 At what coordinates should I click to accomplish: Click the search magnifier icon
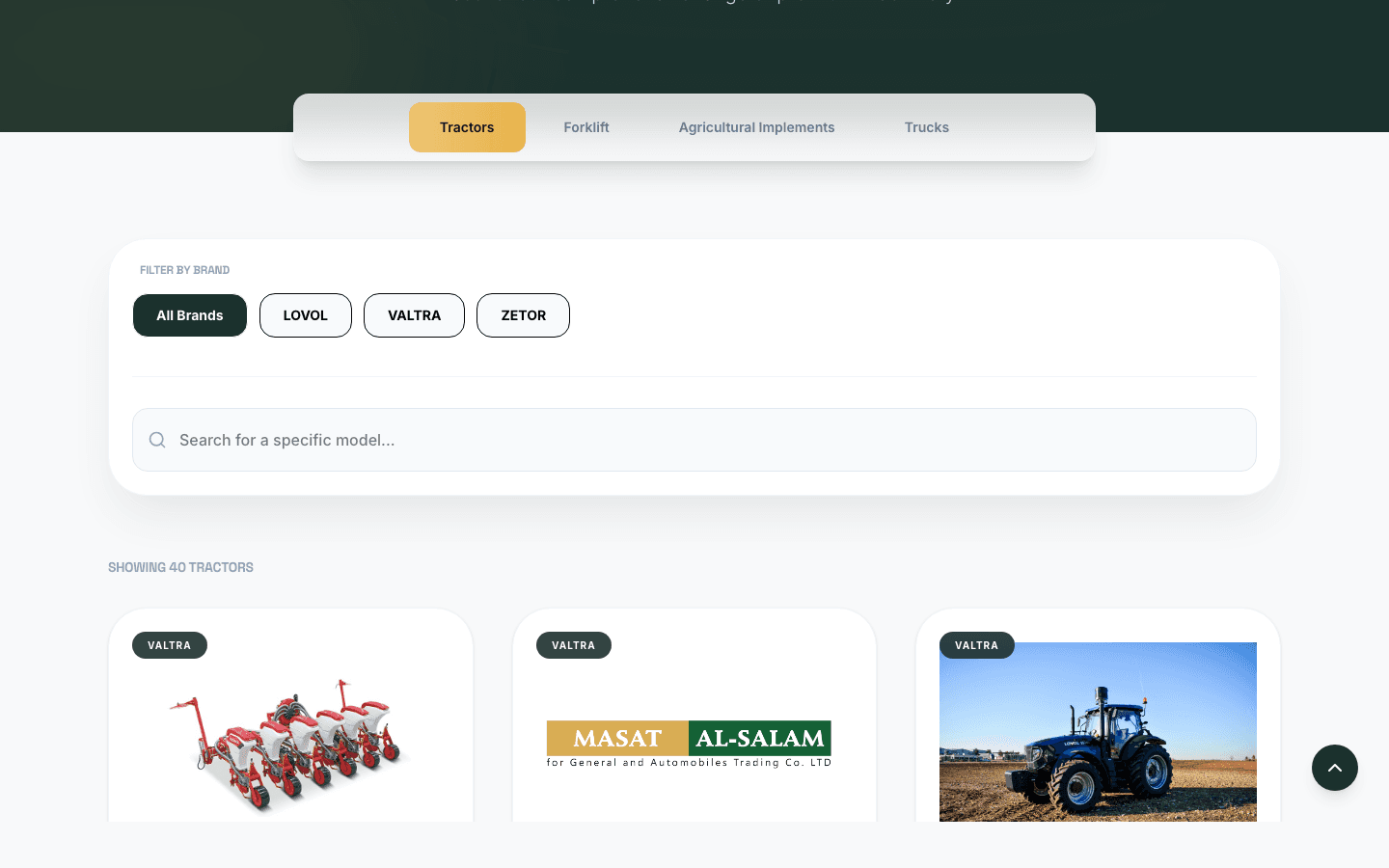click(x=157, y=440)
